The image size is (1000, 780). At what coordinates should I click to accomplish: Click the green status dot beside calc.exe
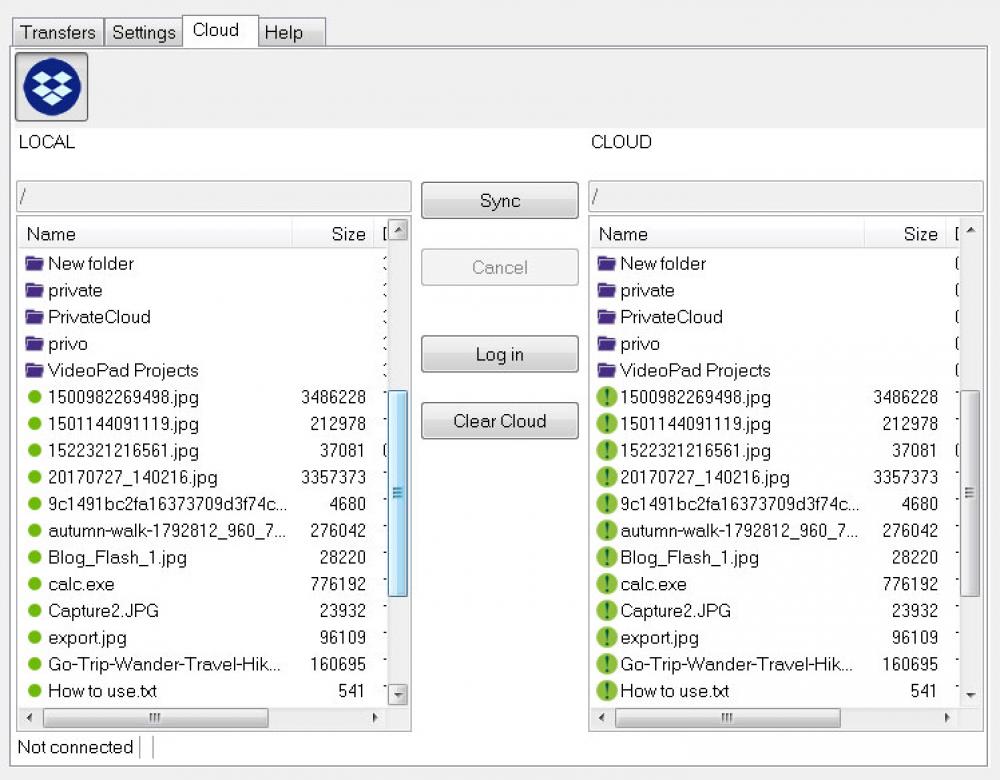point(35,584)
